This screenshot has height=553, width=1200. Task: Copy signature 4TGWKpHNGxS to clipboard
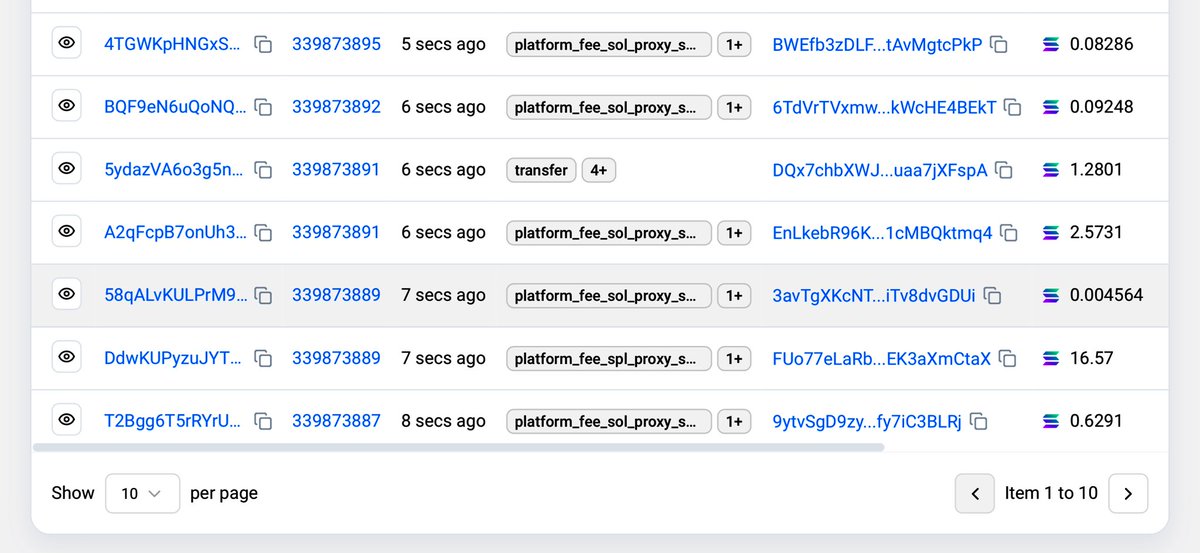click(263, 45)
